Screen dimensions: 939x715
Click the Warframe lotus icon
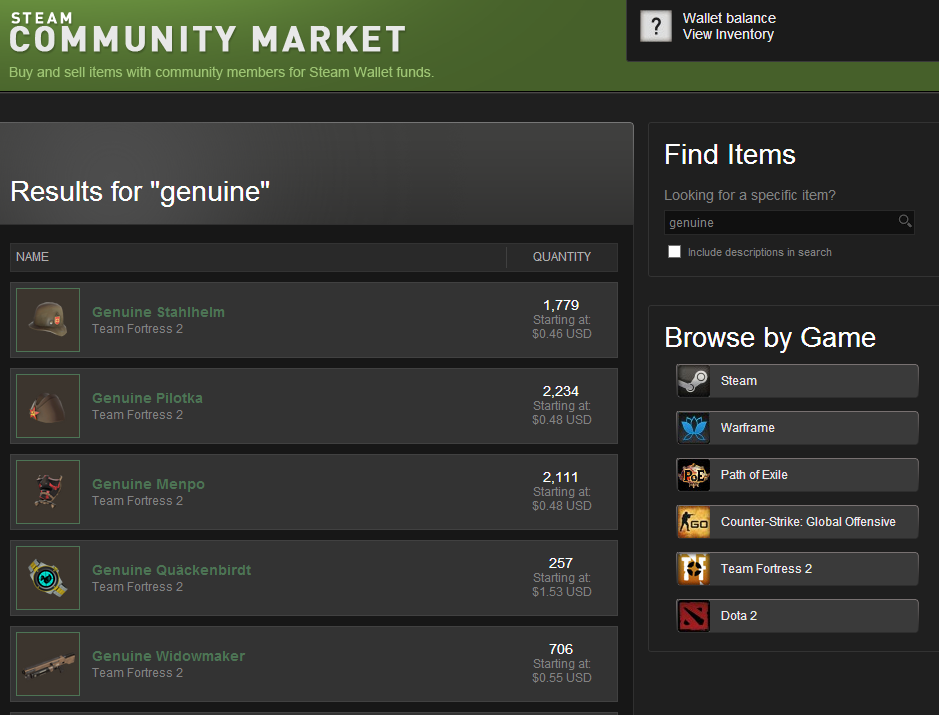coord(693,428)
